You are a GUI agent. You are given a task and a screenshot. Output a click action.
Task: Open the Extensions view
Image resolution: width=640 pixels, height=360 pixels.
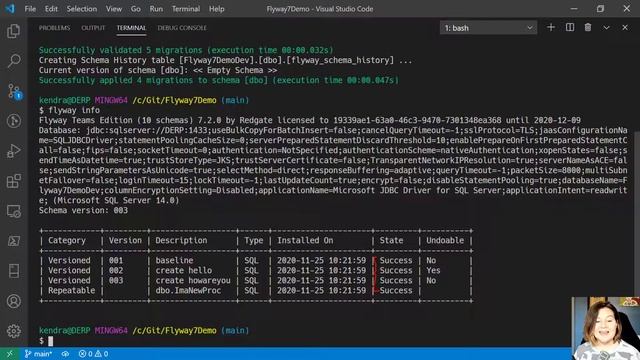[13, 181]
